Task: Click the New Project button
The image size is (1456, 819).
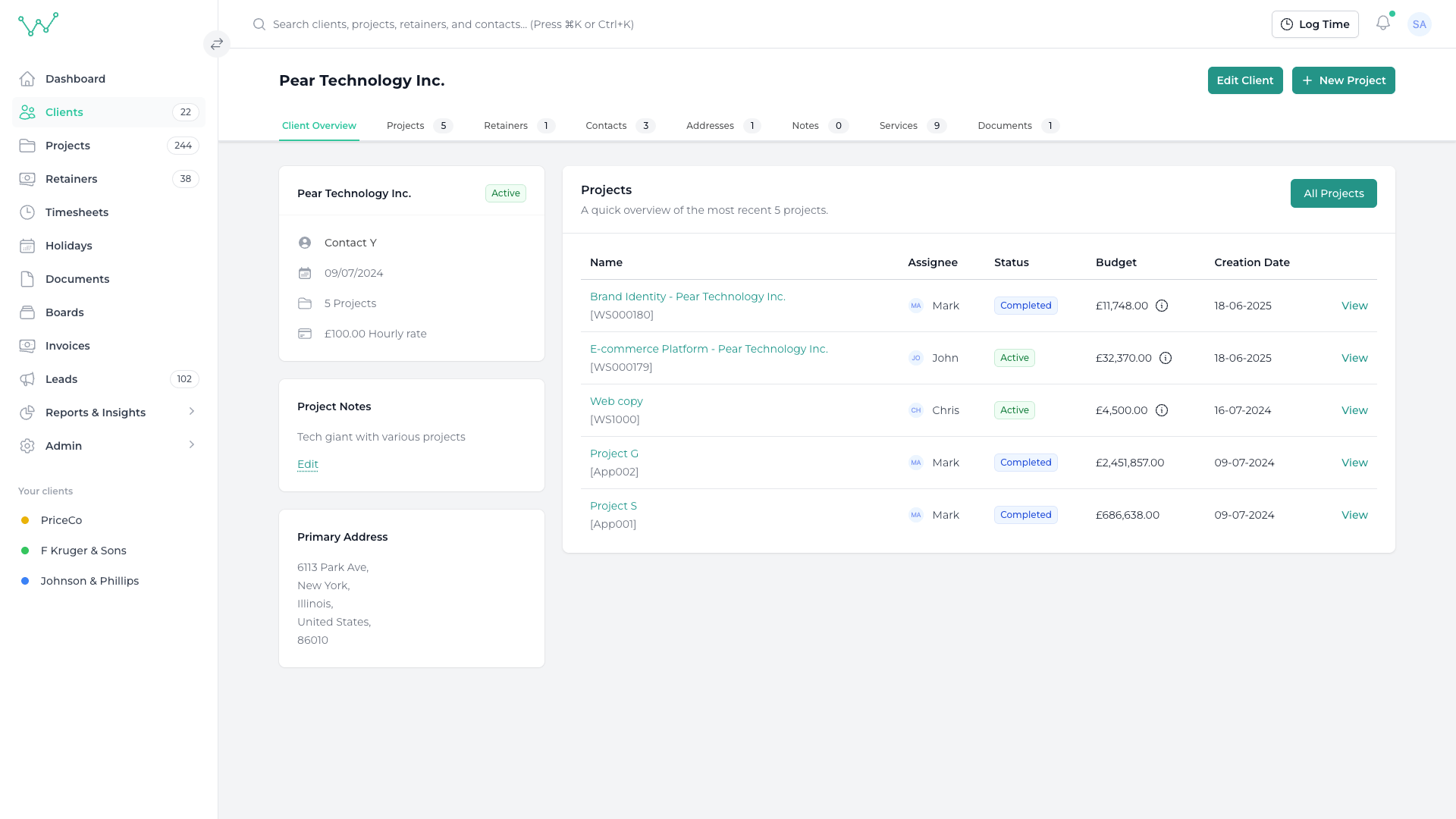Action: pyautogui.click(x=1343, y=80)
